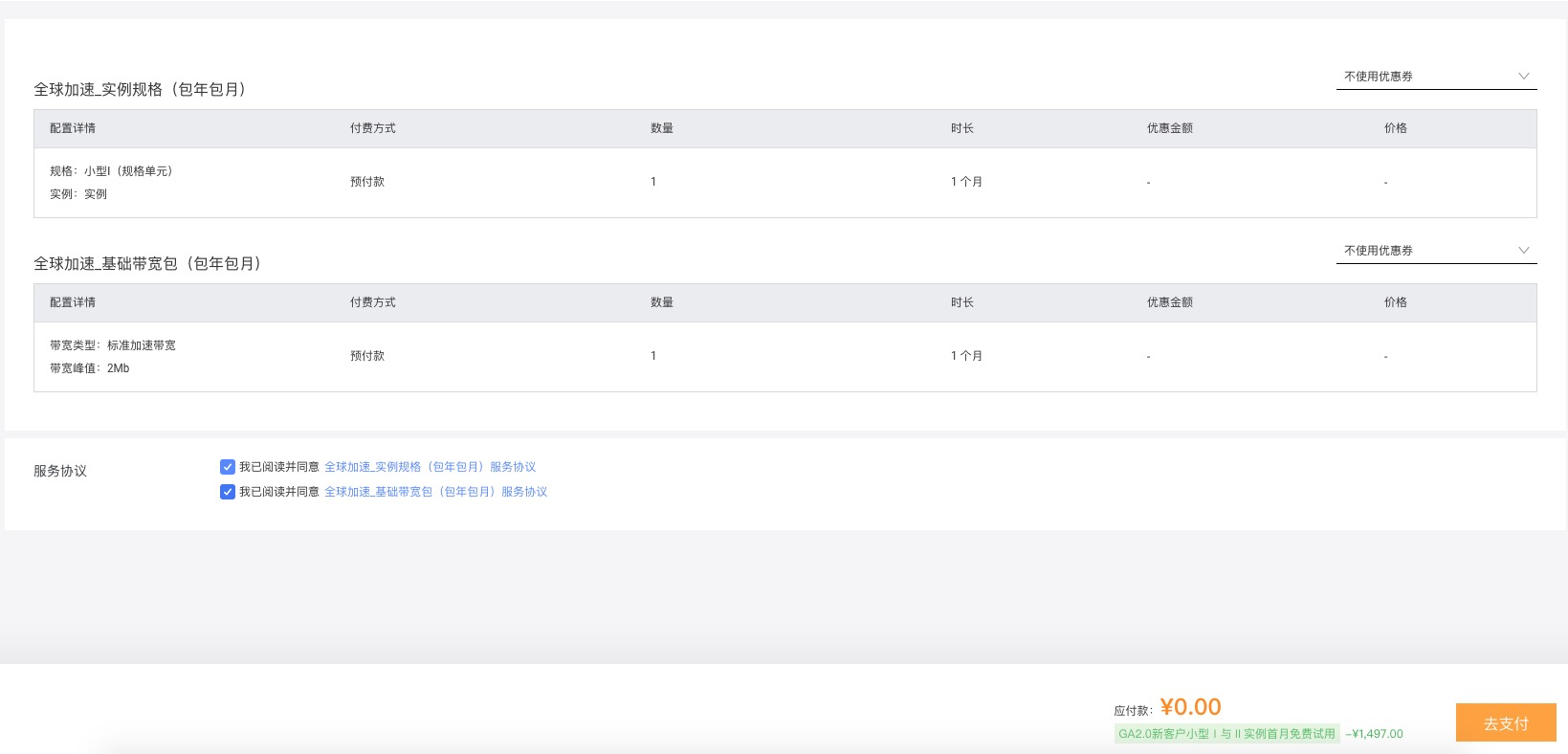Click the -¥1,497.00 discount amount
The image size is (1568, 754).
(1374, 734)
